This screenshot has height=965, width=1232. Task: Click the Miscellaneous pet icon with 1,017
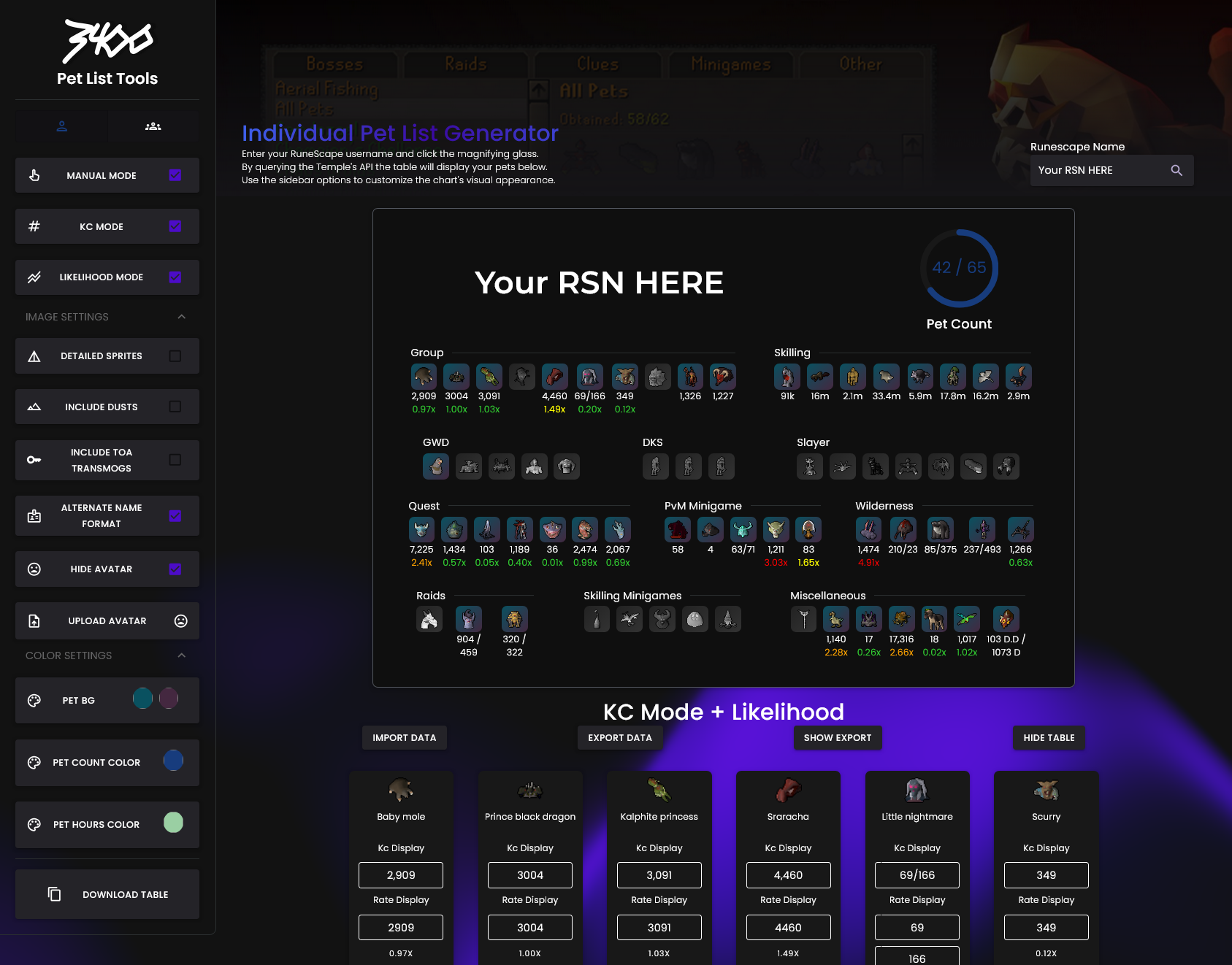967,620
